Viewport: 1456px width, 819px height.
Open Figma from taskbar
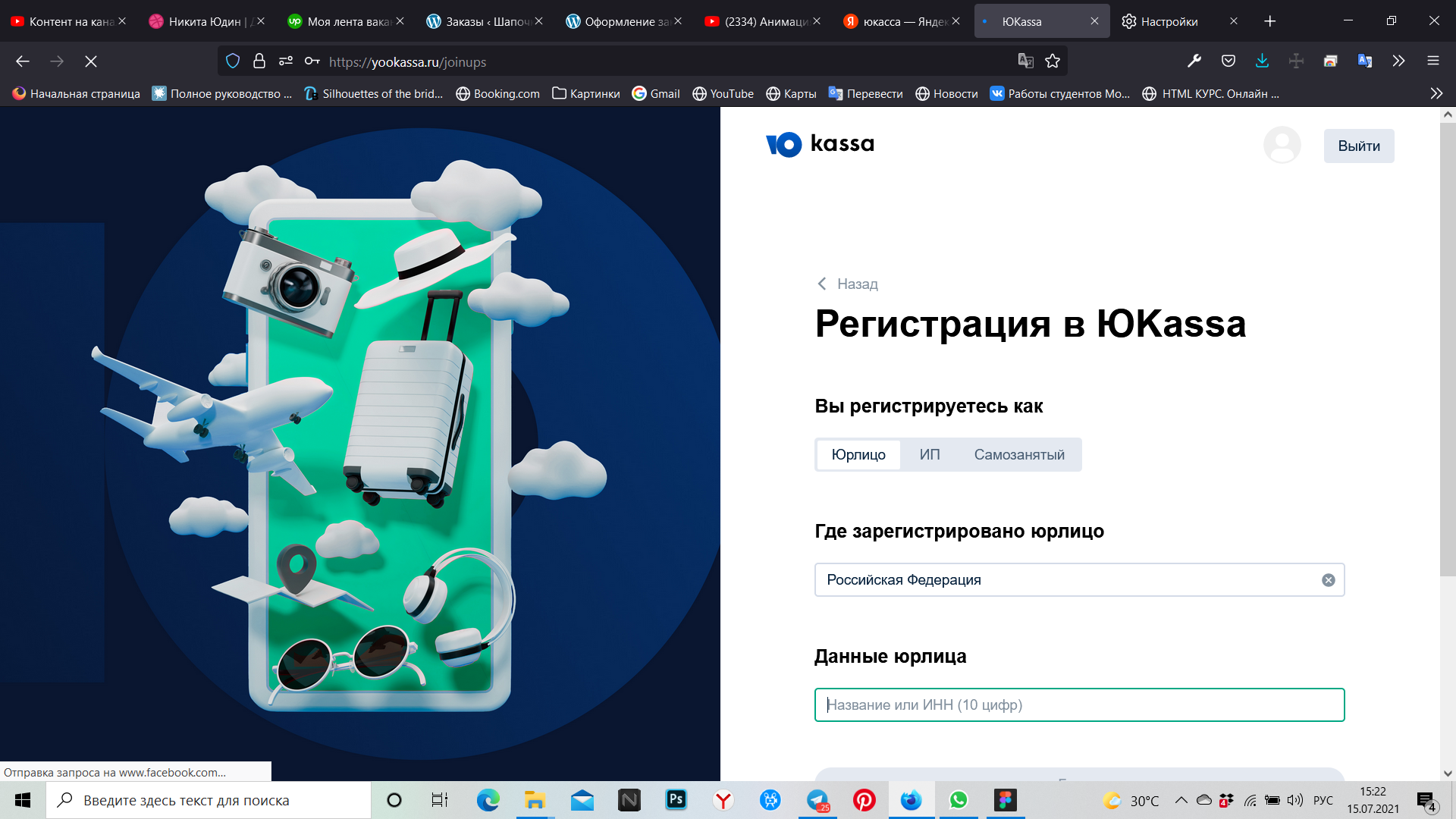1006,800
